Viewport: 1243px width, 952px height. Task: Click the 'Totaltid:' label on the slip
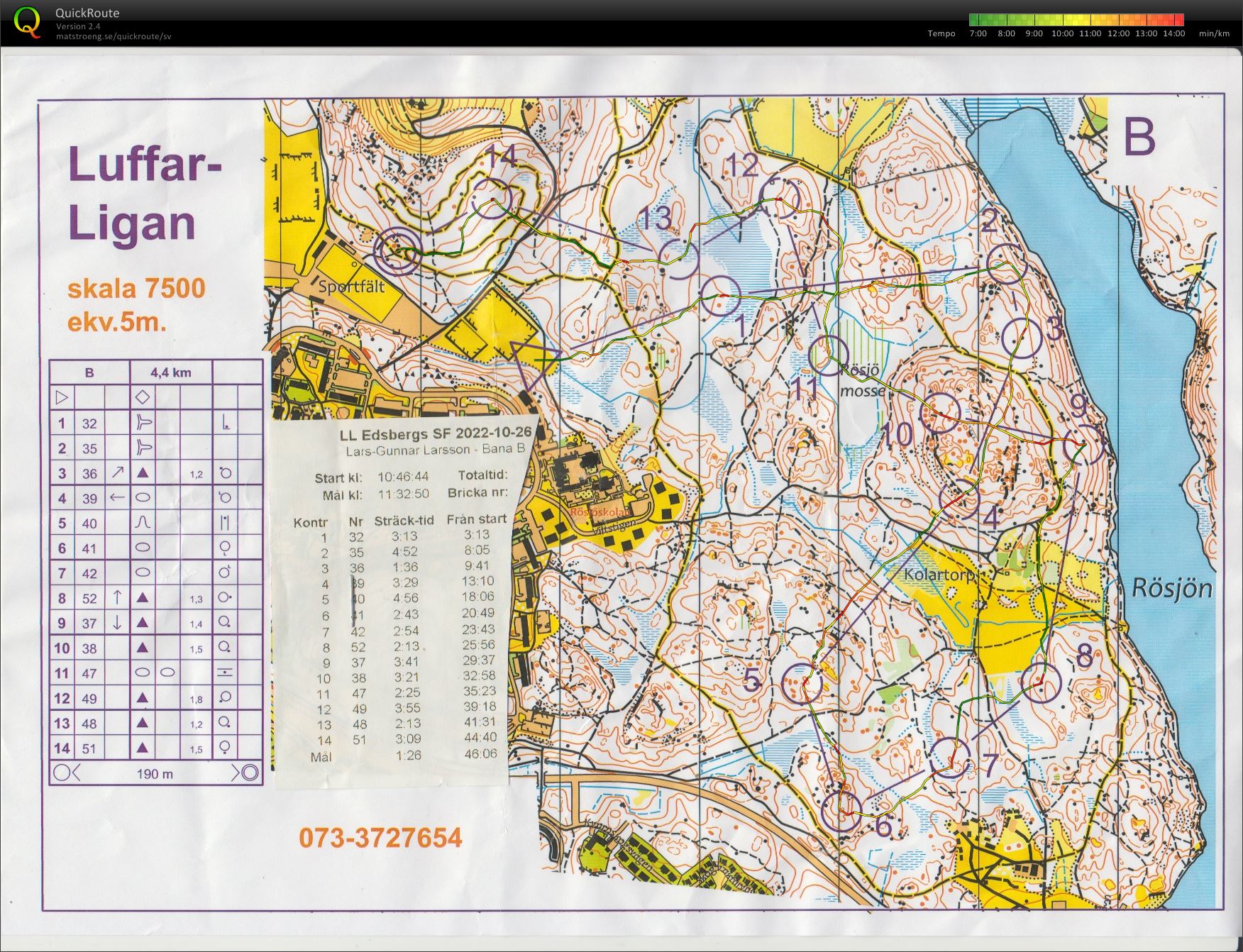[482, 475]
